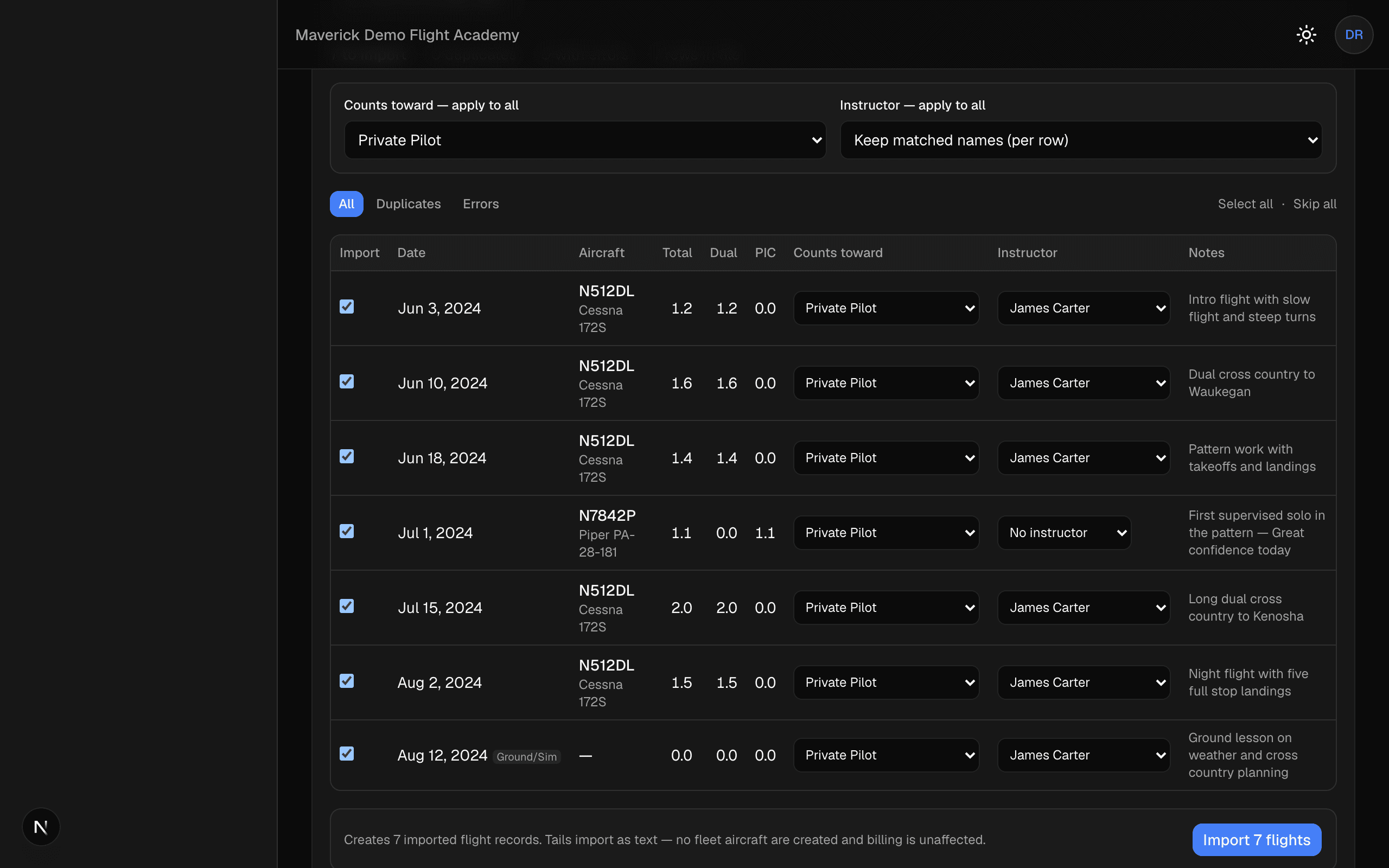The image size is (1389, 868).
Task: Open the DR user avatar menu
Action: click(x=1353, y=34)
